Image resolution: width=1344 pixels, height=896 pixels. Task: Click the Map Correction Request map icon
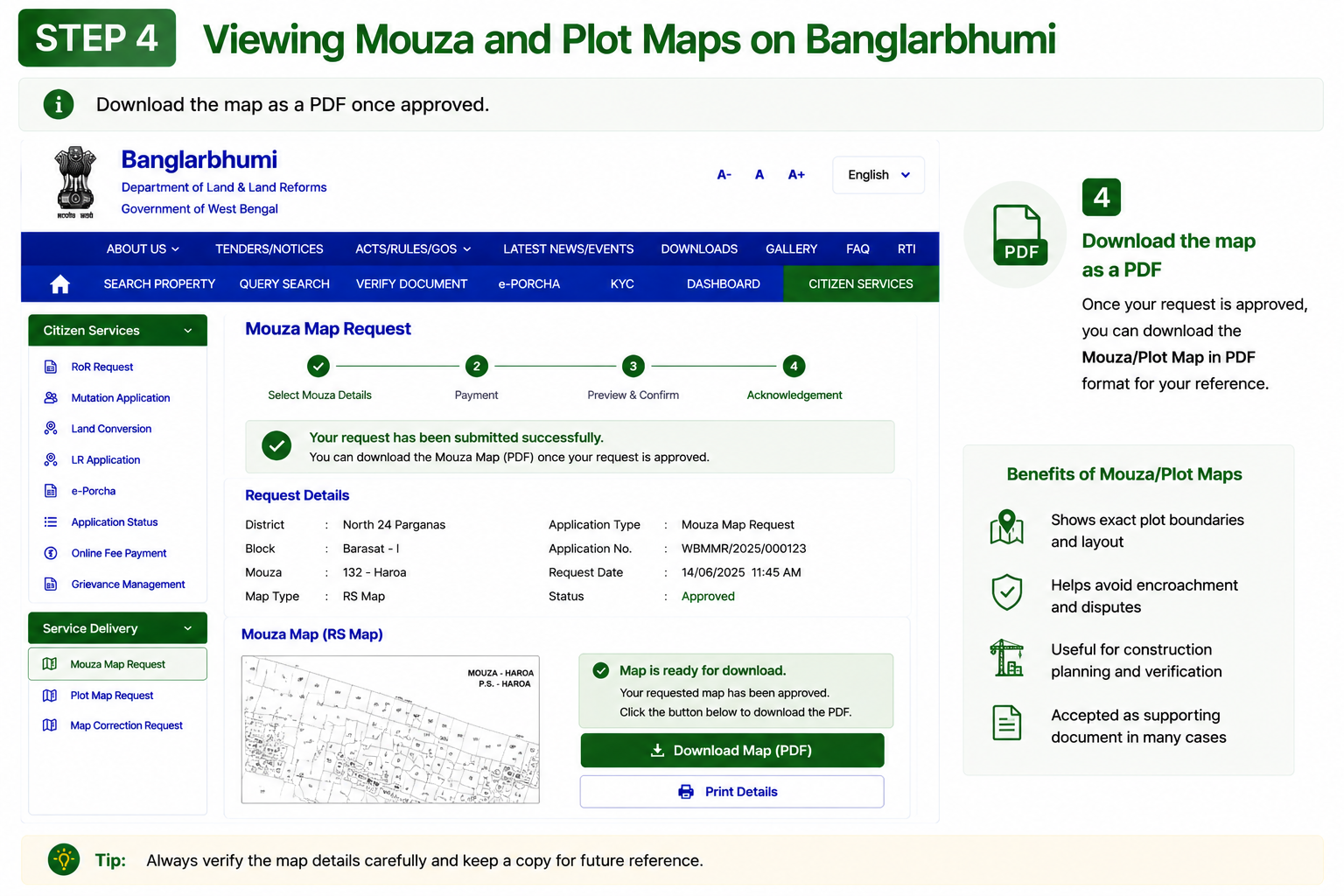(50, 725)
